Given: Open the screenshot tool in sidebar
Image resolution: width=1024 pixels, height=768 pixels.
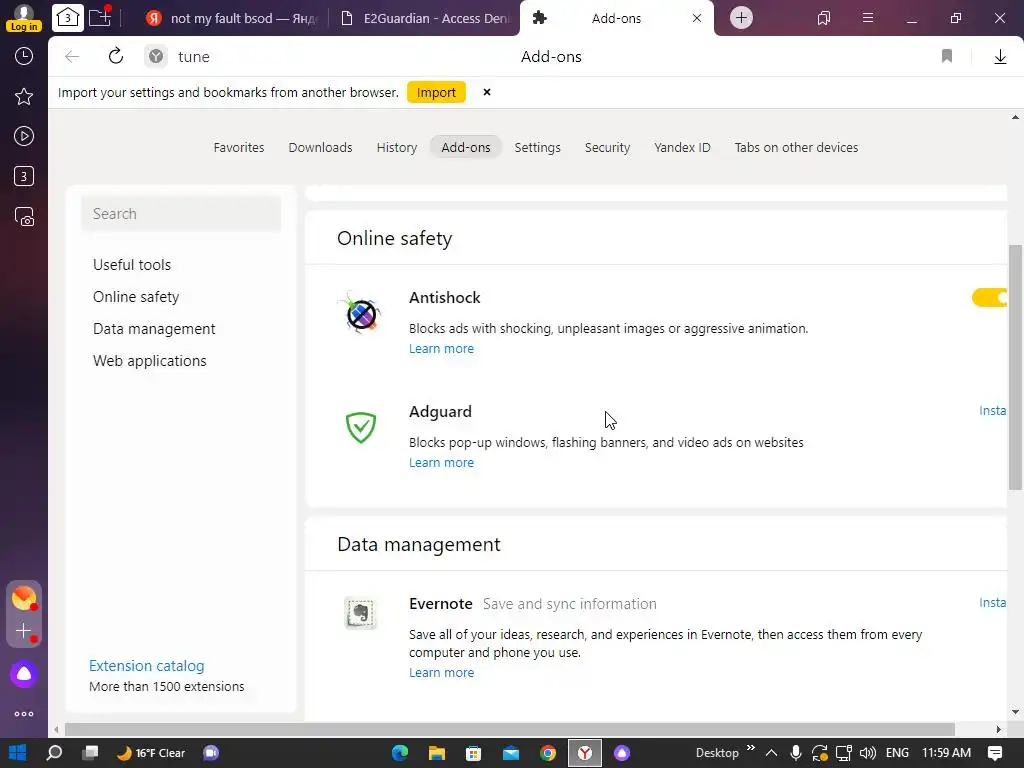Looking at the screenshot, I should 24,216.
